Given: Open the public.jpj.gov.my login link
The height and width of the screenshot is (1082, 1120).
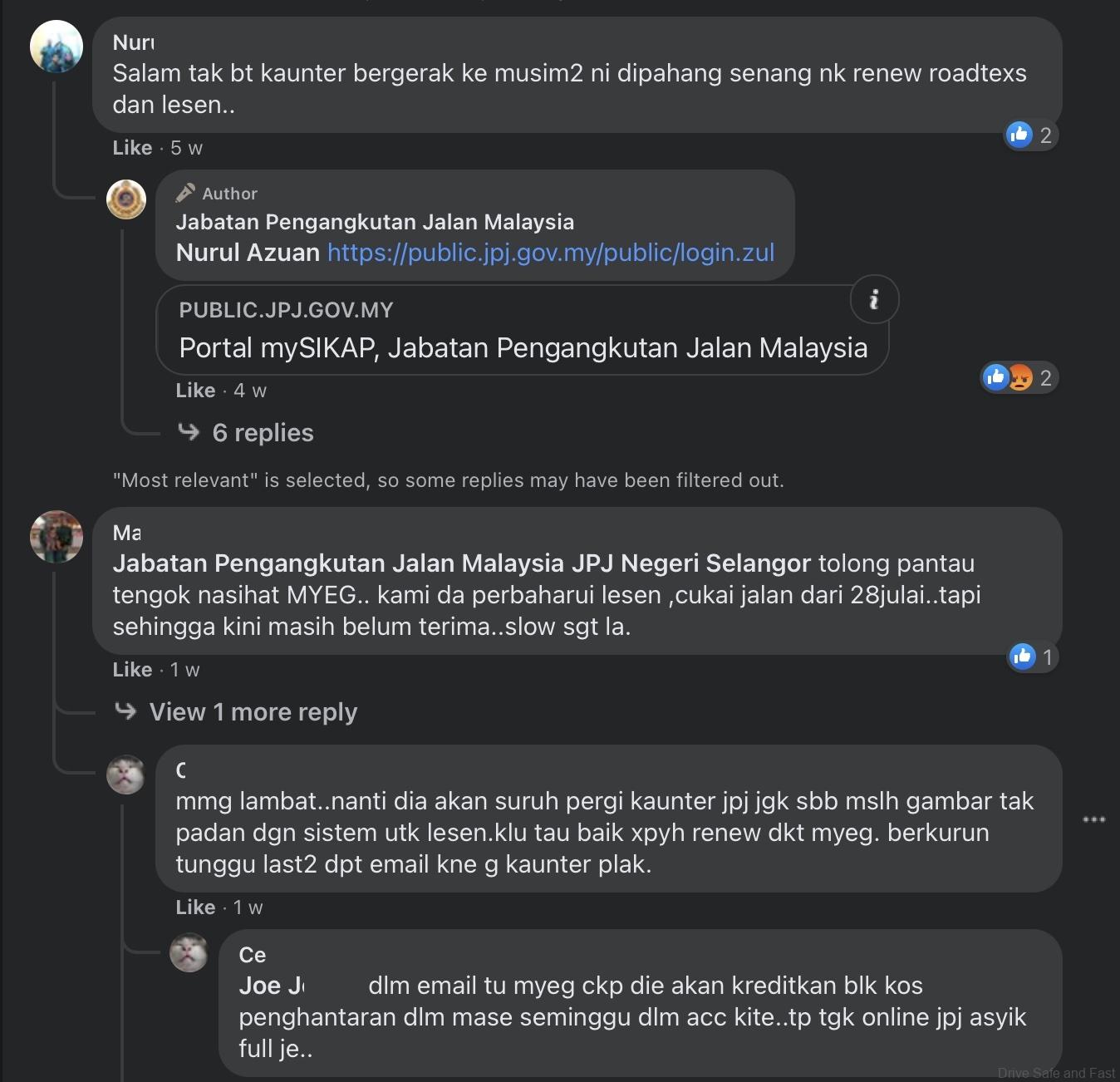Looking at the screenshot, I should 551,253.
